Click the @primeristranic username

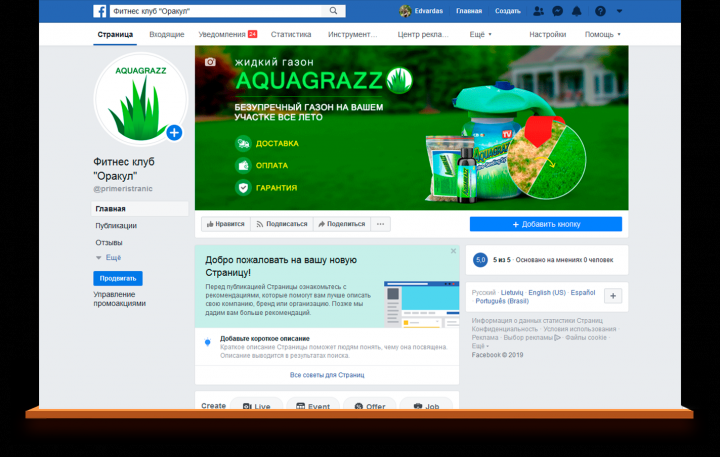coord(123,189)
